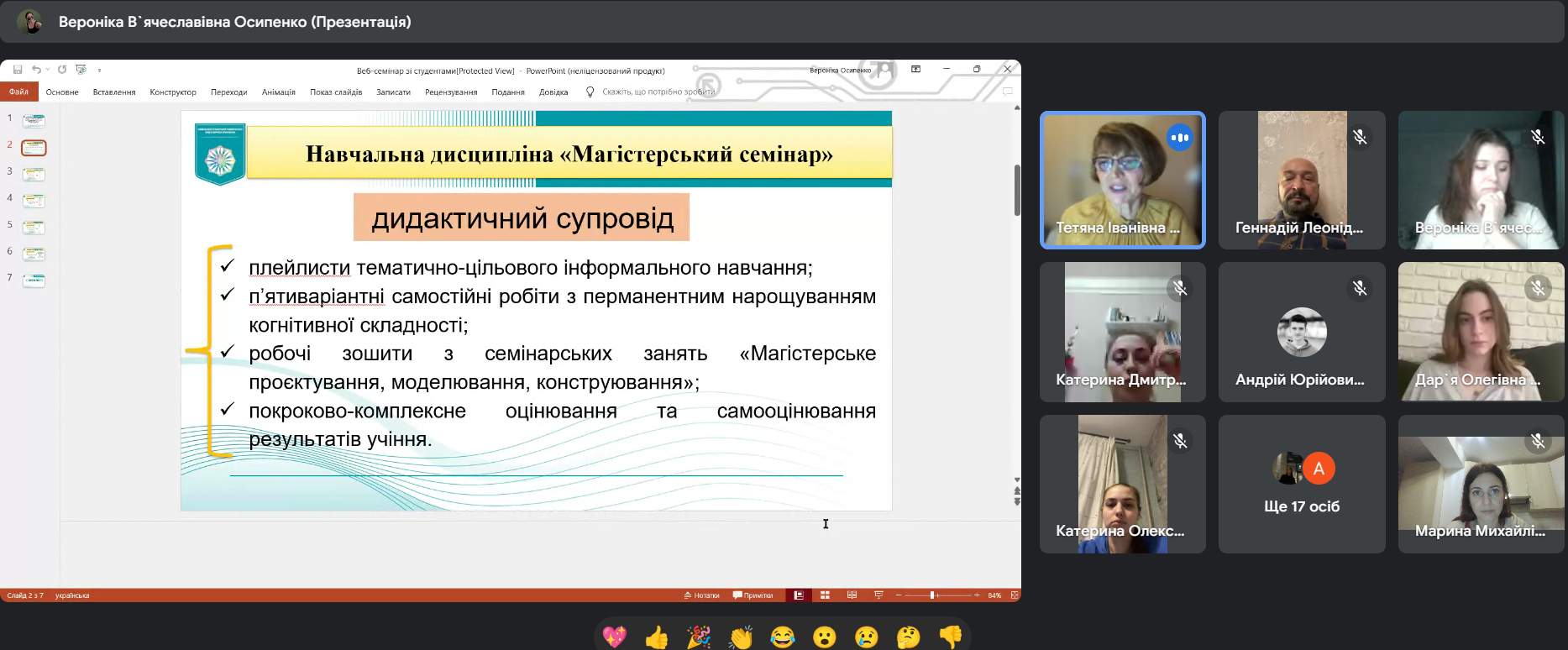Send the party popper reaction
Image resolution: width=1568 pixels, height=650 pixels.
point(699,637)
